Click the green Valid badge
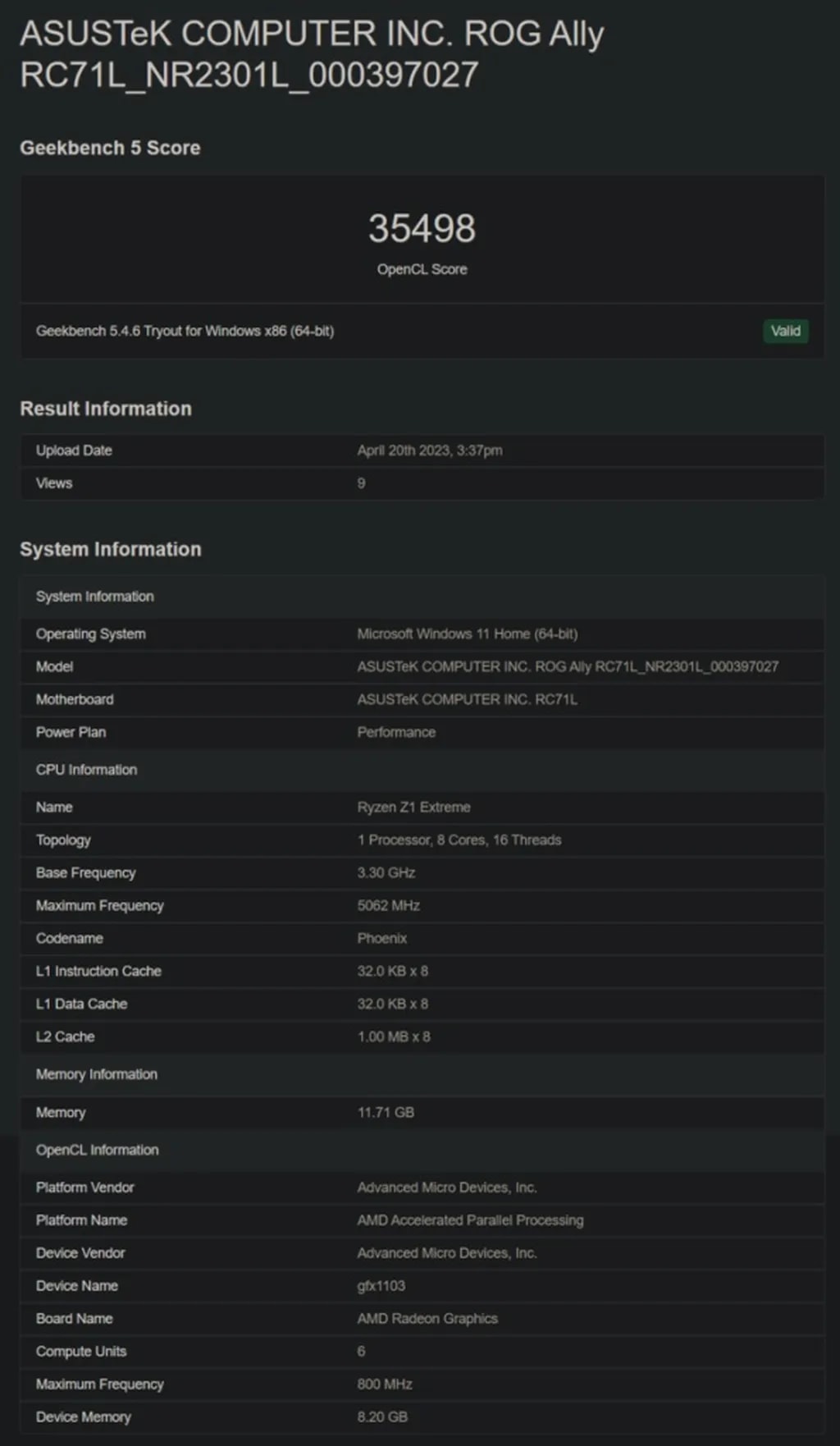Viewport: 840px width, 1446px height. point(785,331)
